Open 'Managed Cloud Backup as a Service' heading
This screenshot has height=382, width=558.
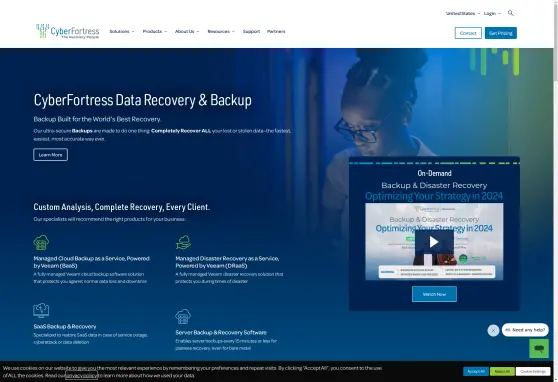point(91,262)
